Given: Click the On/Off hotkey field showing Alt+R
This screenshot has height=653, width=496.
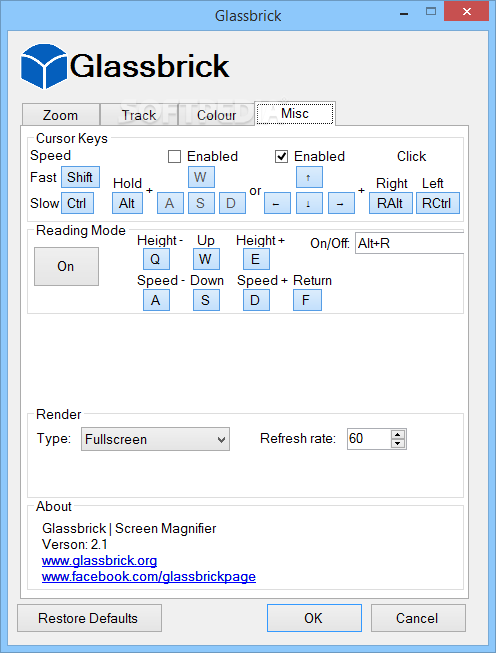Looking at the screenshot, I should (409, 243).
